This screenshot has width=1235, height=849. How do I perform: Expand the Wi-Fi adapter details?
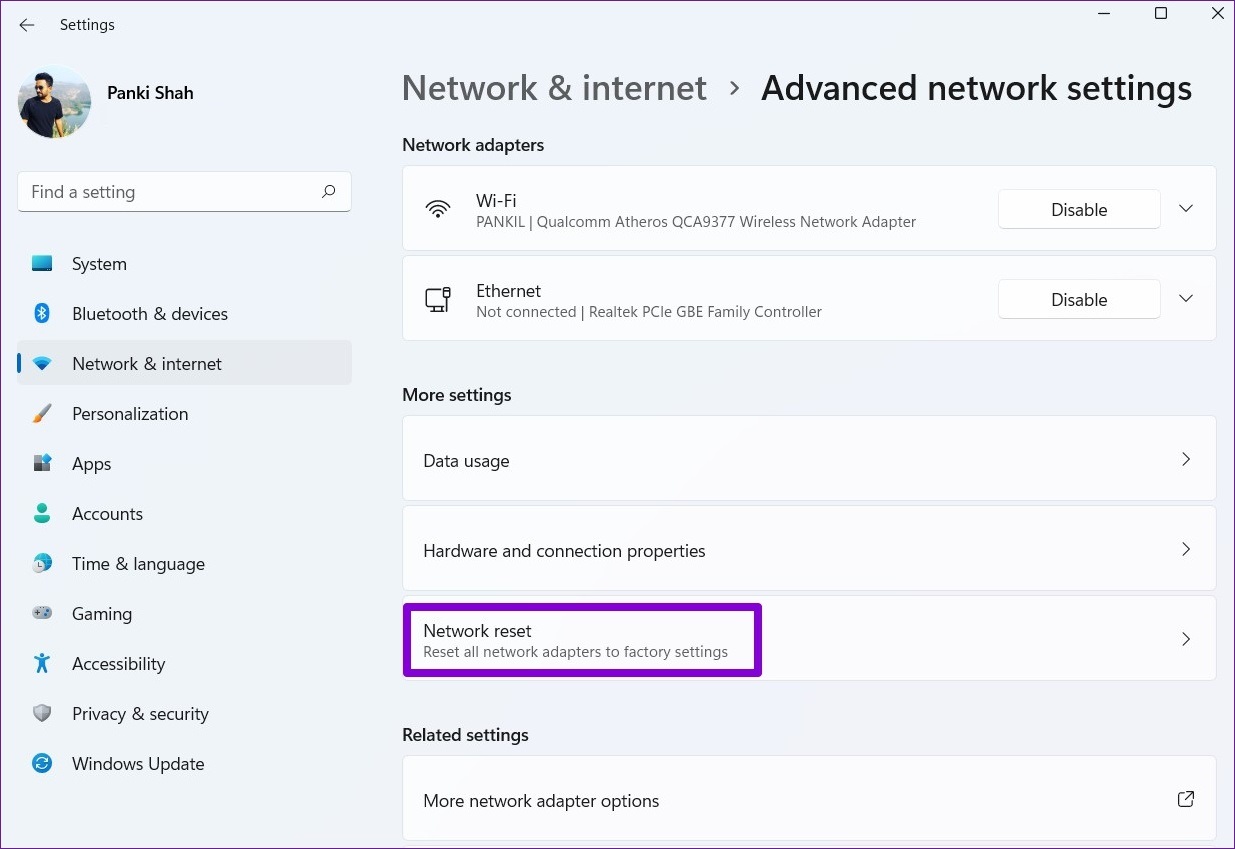pos(1185,208)
